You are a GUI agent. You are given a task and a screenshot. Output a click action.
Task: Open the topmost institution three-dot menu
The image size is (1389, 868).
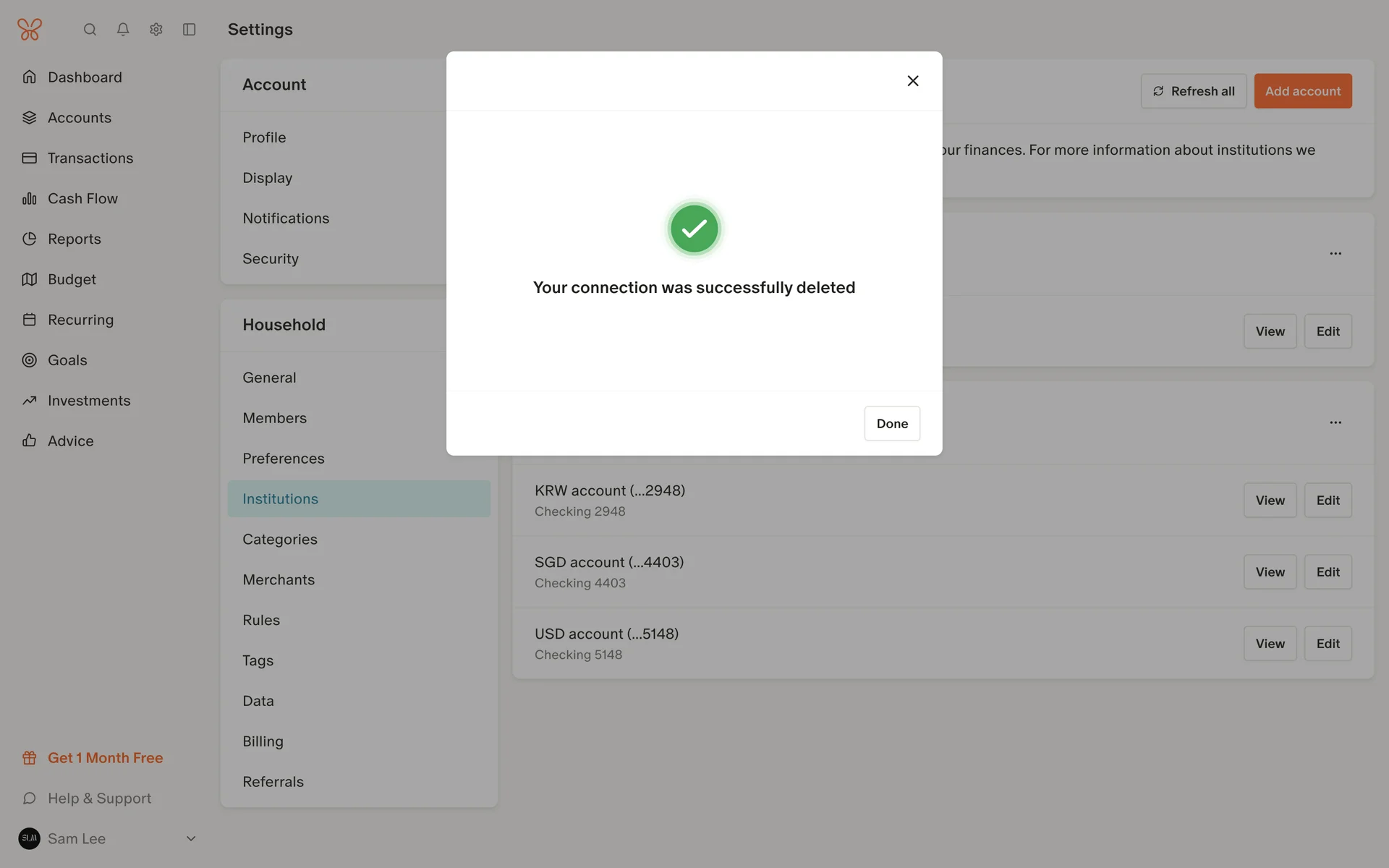tap(1335, 254)
